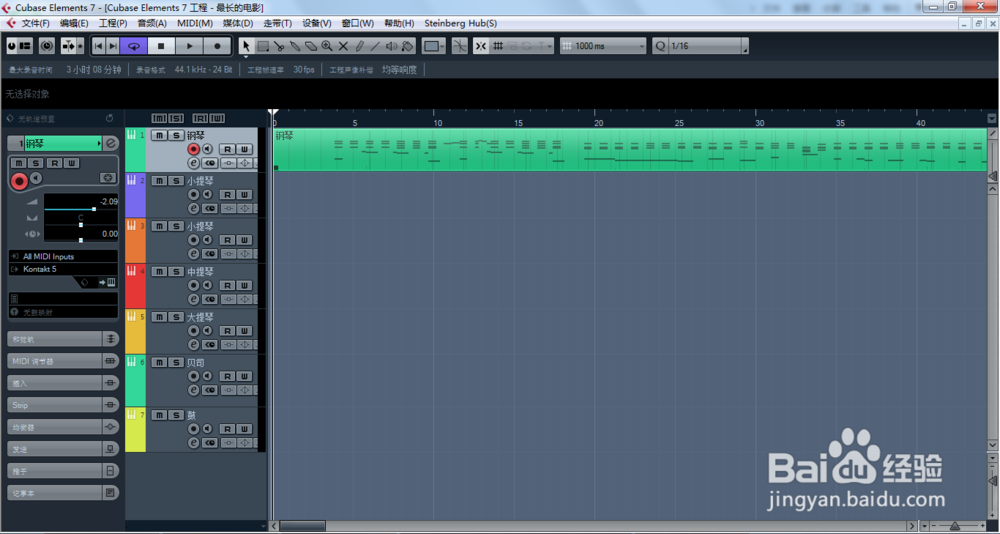Toggle Snap to Zero Crossing
The width and height of the screenshot is (1000, 534).
tap(459, 46)
